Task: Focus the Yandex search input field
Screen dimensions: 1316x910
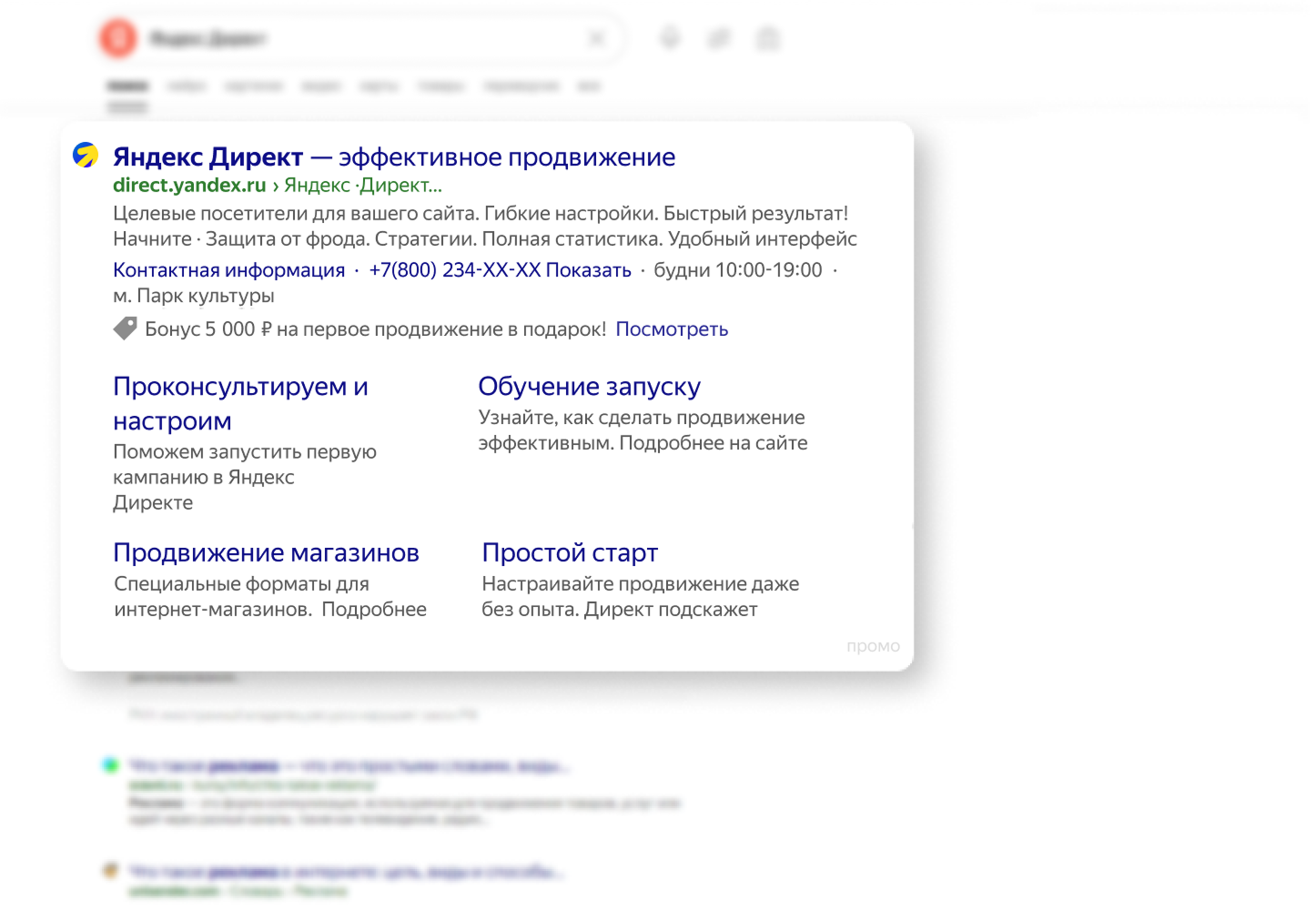Action: [x=364, y=38]
